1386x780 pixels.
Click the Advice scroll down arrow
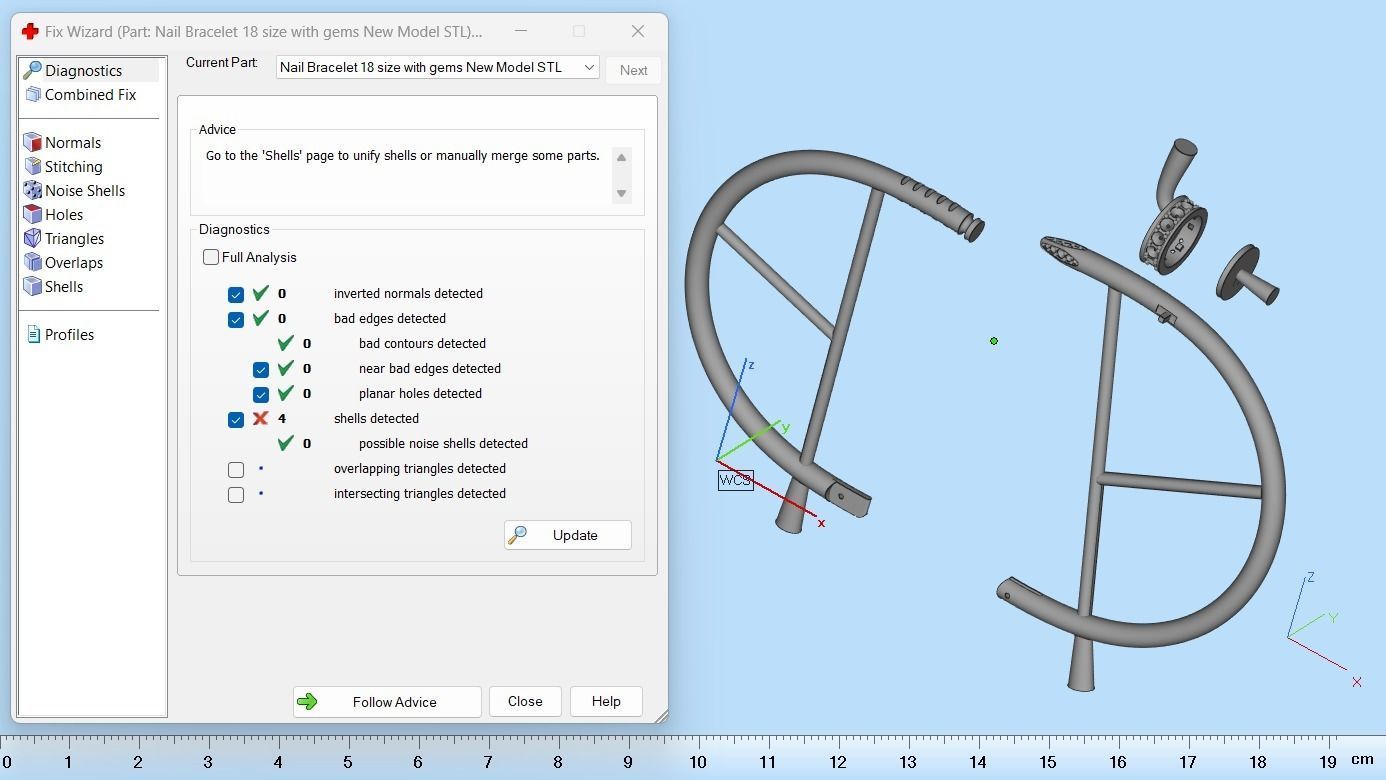click(x=621, y=193)
